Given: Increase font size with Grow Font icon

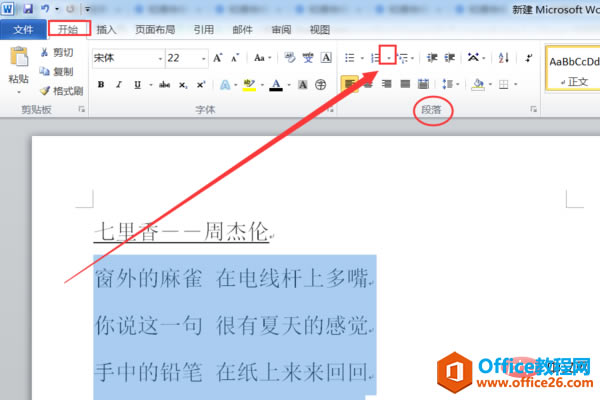Looking at the screenshot, I should [217, 58].
